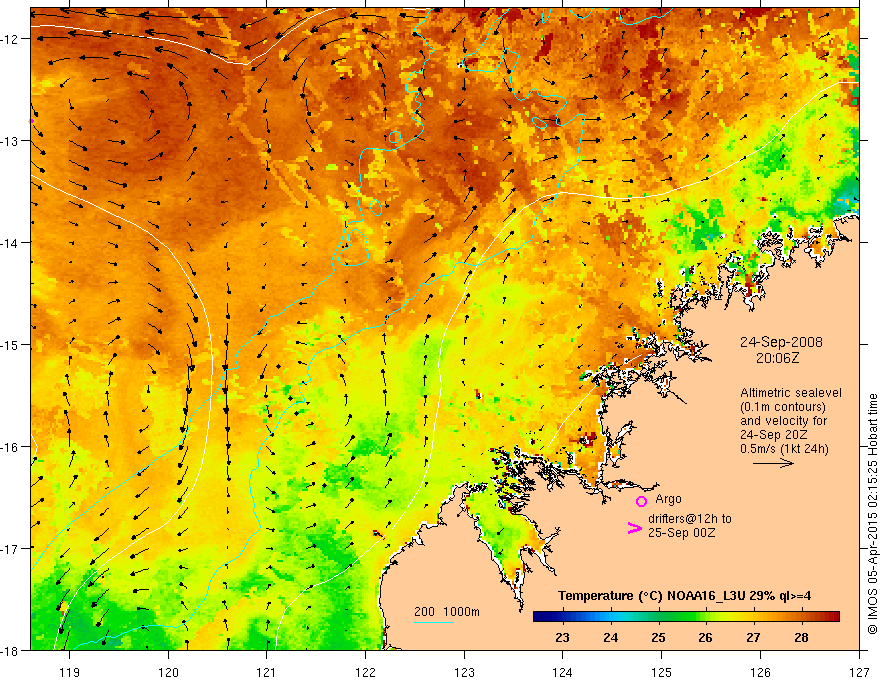The image size is (880, 680).
Task: Click the longitude axis label 122
Action: tap(365, 672)
